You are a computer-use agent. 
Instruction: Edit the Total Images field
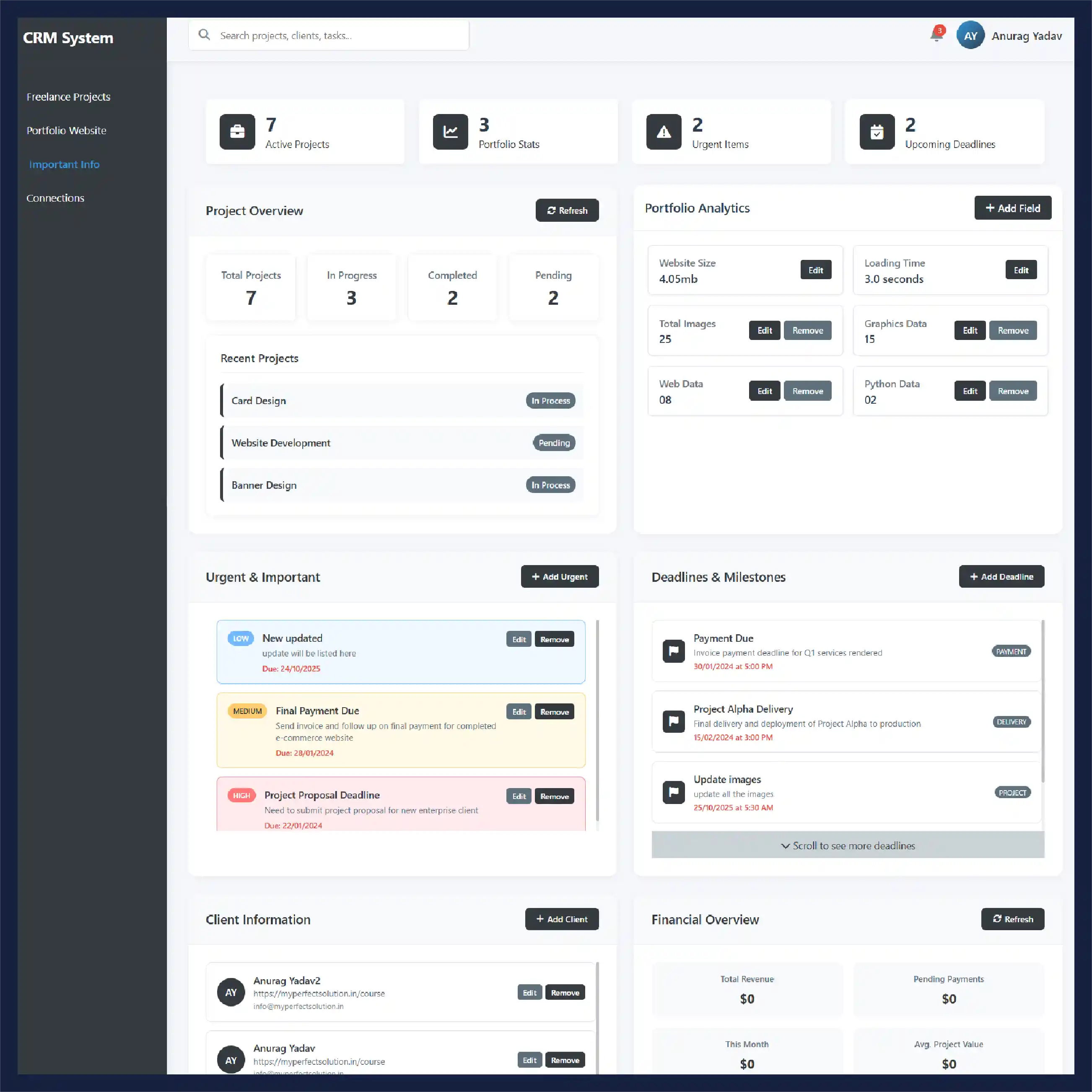(x=764, y=331)
